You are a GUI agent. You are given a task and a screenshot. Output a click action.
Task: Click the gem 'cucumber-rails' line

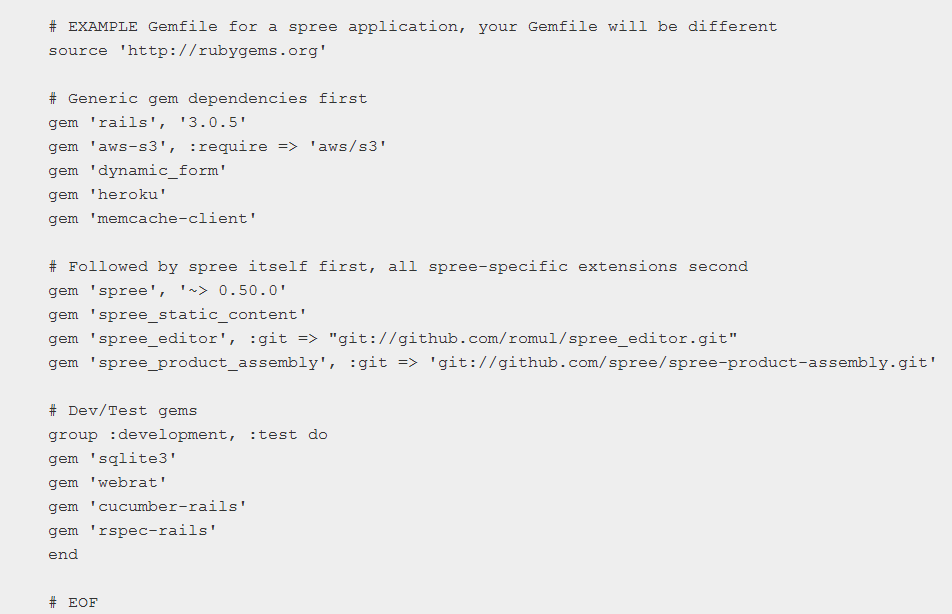[x=148, y=507]
